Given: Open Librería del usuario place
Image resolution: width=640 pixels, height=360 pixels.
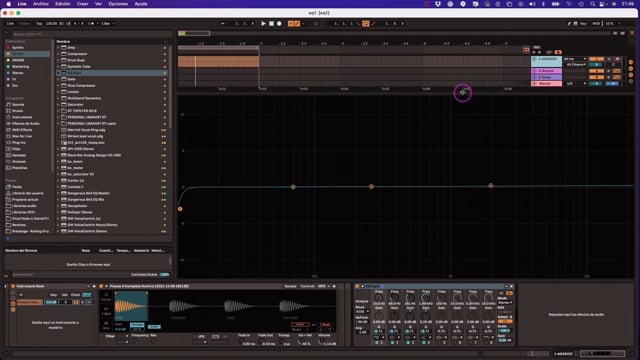Looking at the screenshot, I should (x=27, y=193).
